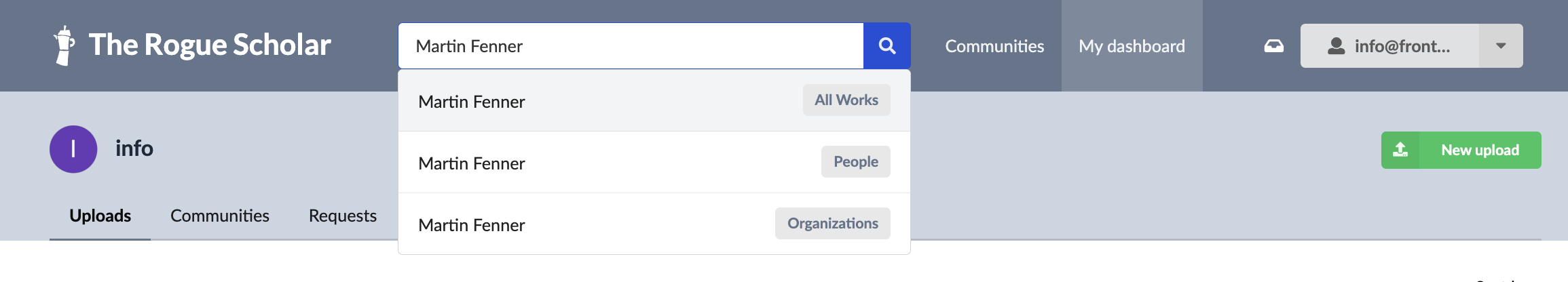Click the Organizations scope label
The height and width of the screenshot is (282, 1568).
[x=833, y=224]
